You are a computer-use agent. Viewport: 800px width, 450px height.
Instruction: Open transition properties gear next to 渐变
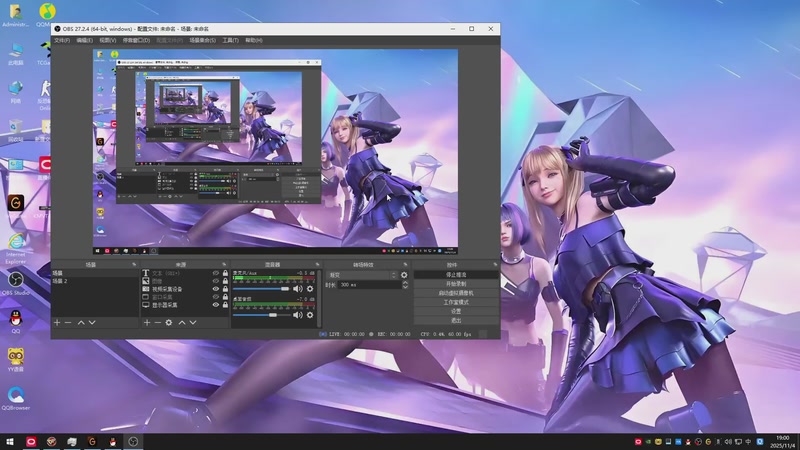pos(404,275)
